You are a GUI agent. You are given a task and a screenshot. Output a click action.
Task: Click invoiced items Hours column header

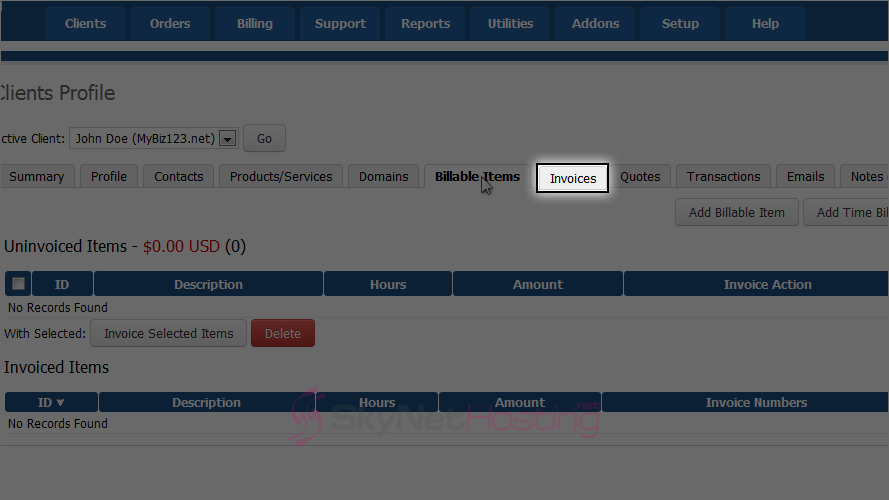pyautogui.click(x=376, y=402)
